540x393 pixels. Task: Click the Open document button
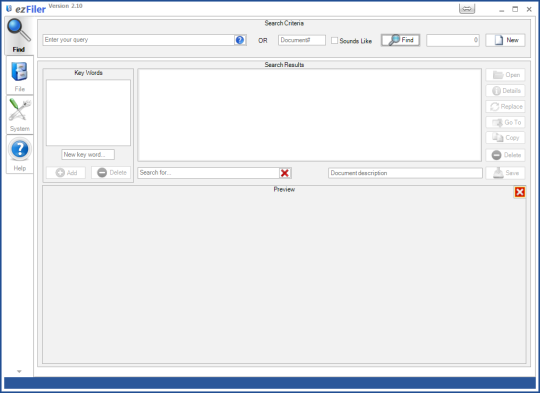[x=505, y=75]
